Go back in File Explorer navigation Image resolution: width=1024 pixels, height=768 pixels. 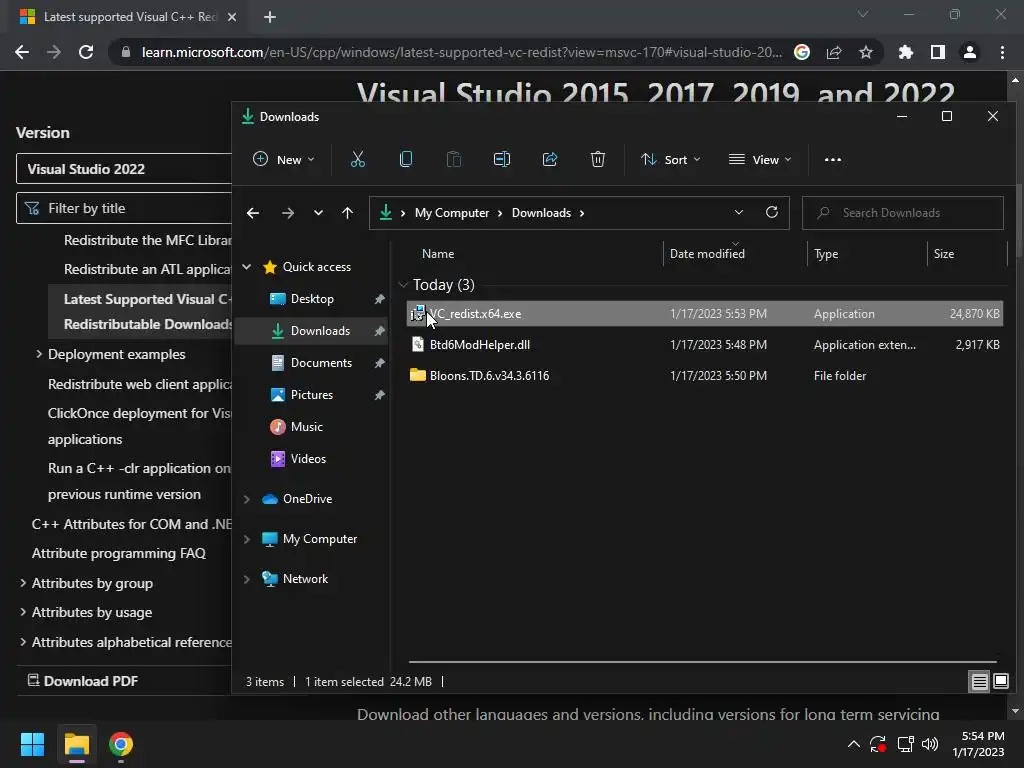point(253,213)
